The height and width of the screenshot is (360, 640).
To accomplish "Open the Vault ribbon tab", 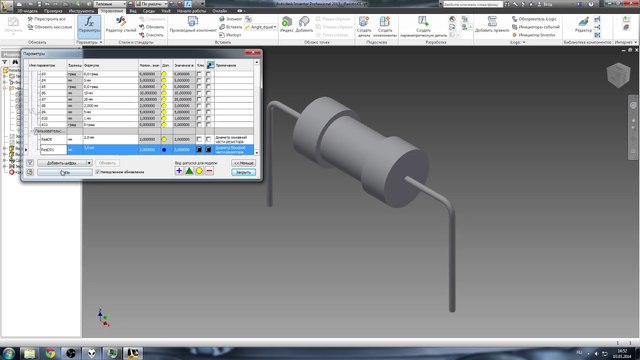I will coord(166,11).
